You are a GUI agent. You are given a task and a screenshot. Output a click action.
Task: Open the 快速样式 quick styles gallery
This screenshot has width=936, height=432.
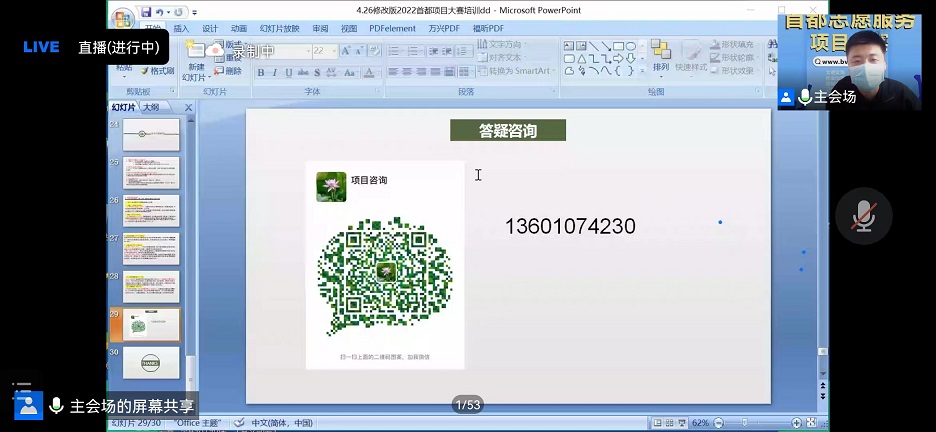(x=691, y=57)
